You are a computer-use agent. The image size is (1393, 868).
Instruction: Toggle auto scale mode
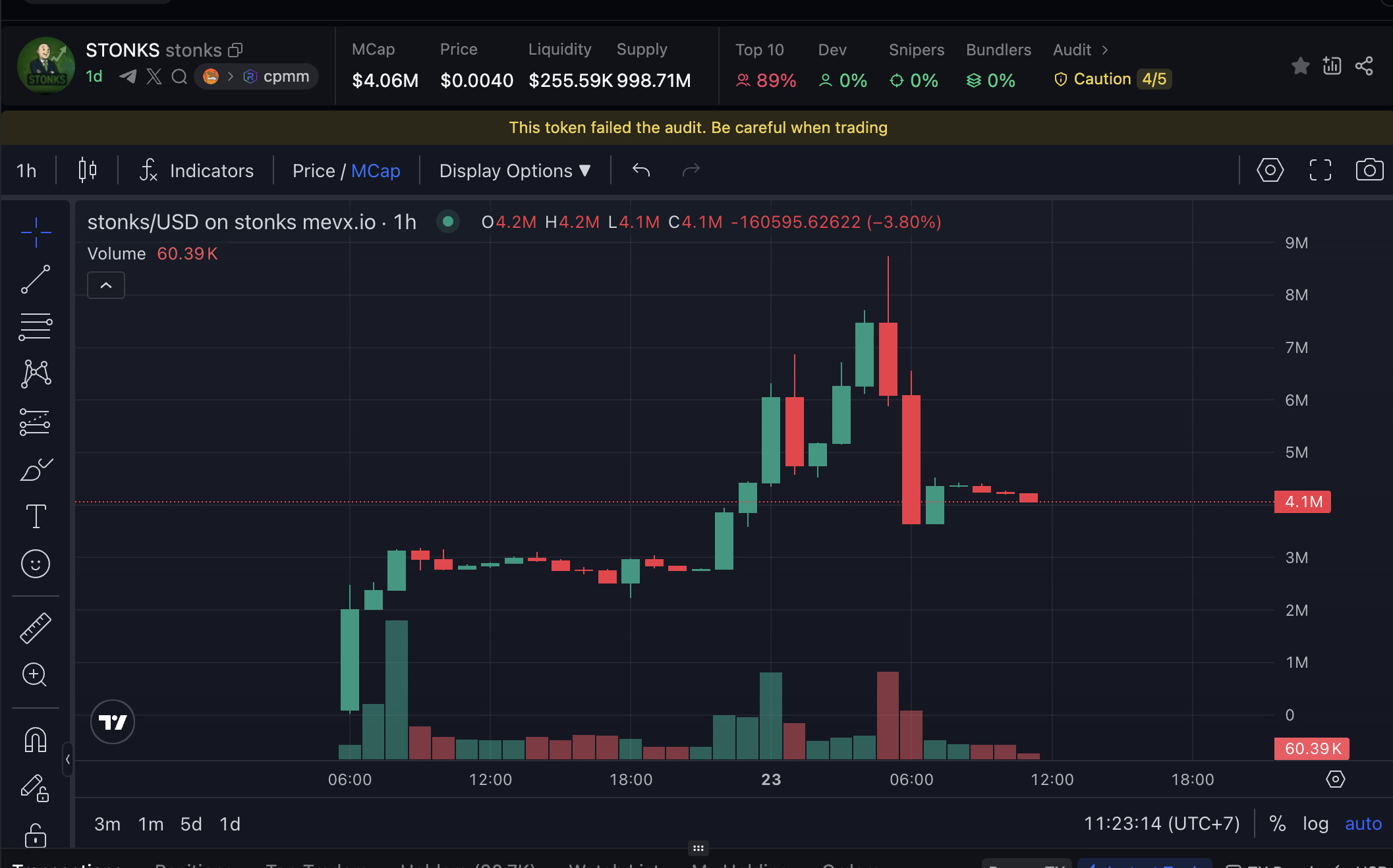coord(1363,824)
